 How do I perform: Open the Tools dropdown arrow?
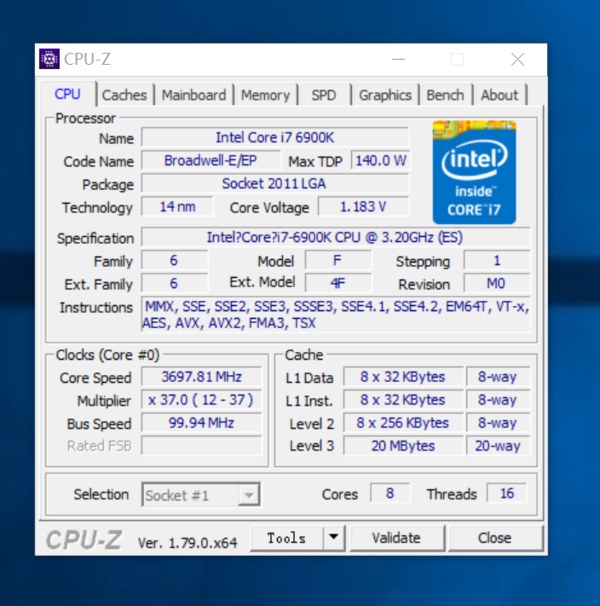point(334,537)
